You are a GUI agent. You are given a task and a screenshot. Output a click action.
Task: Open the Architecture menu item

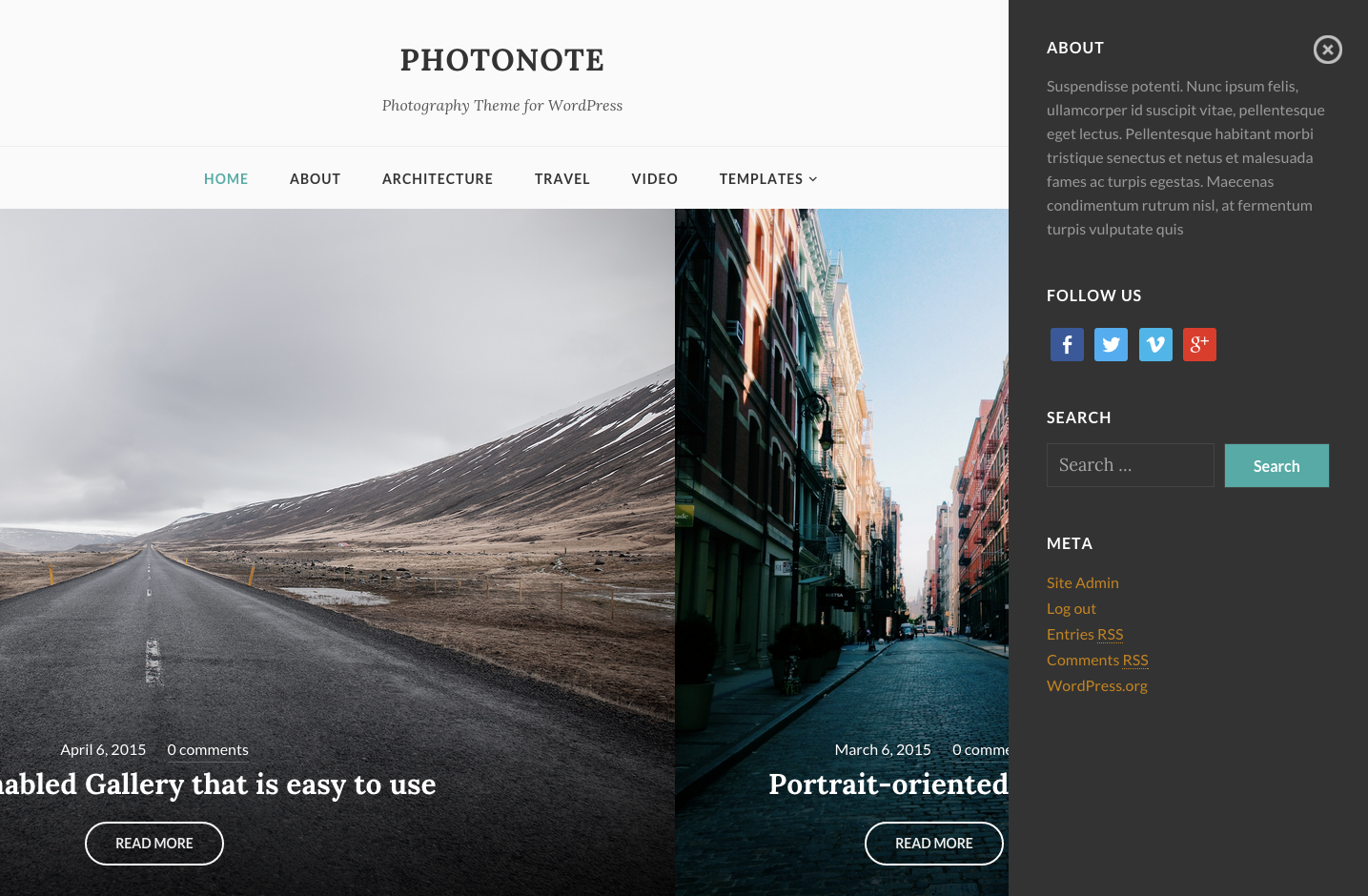coord(438,179)
